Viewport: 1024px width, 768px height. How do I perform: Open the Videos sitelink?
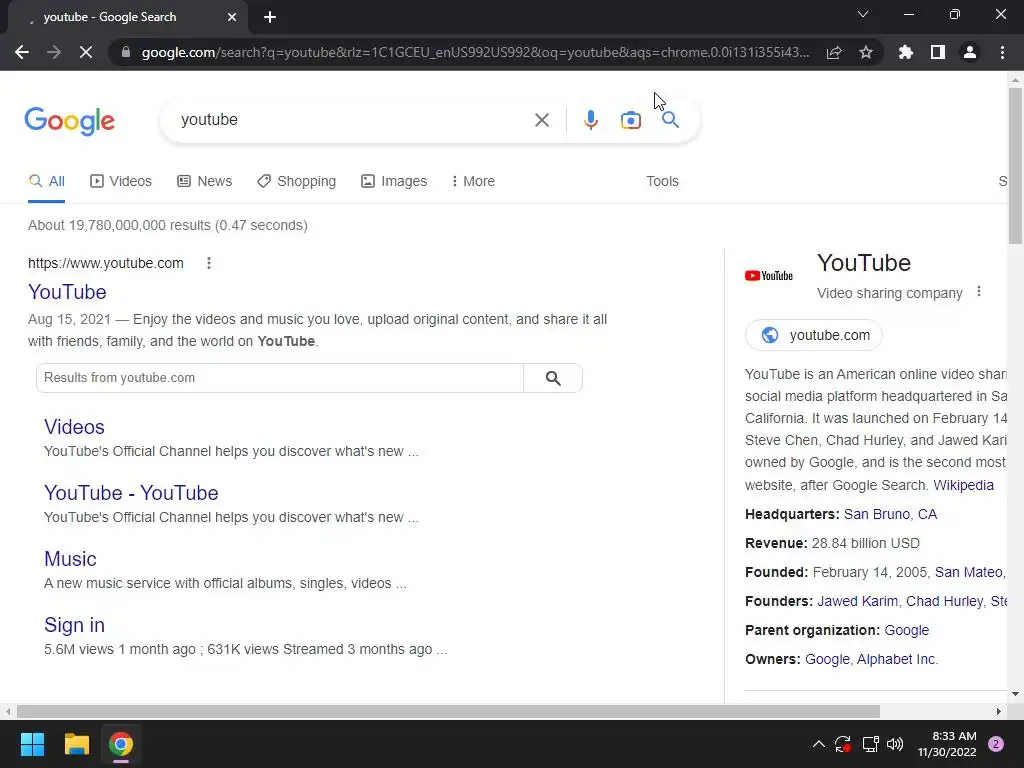pos(74,427)
